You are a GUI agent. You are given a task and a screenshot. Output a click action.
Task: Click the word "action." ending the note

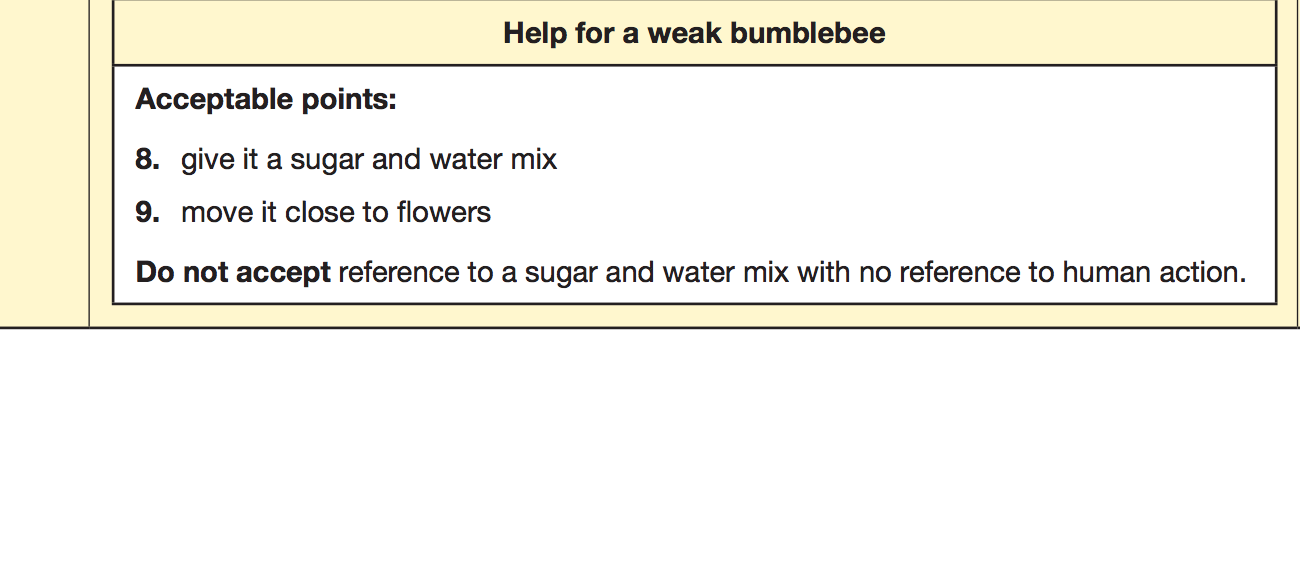click(x=1202, y=272)
